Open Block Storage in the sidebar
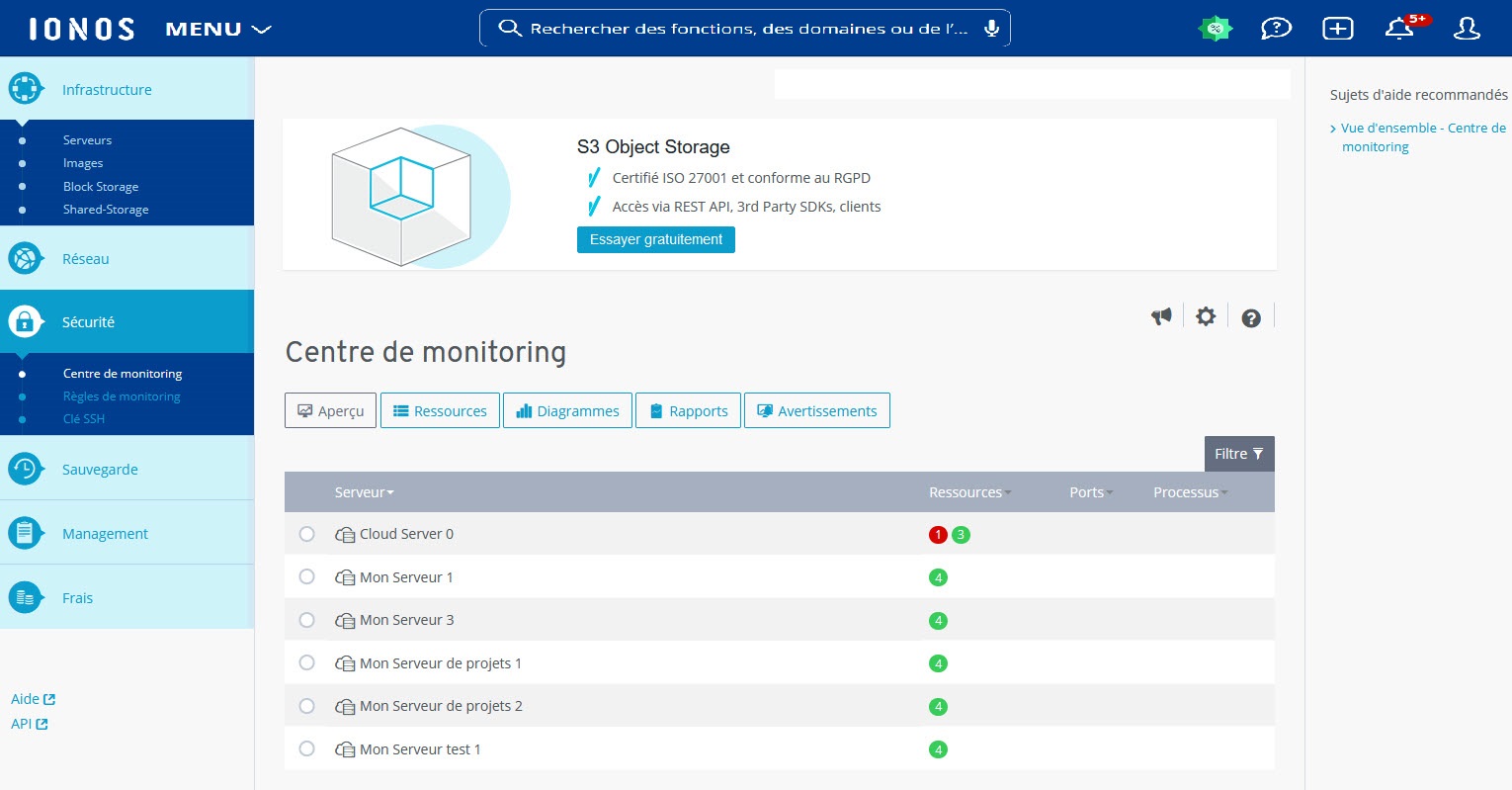The width and height of the screenshot is (1512, 790). 101,187
